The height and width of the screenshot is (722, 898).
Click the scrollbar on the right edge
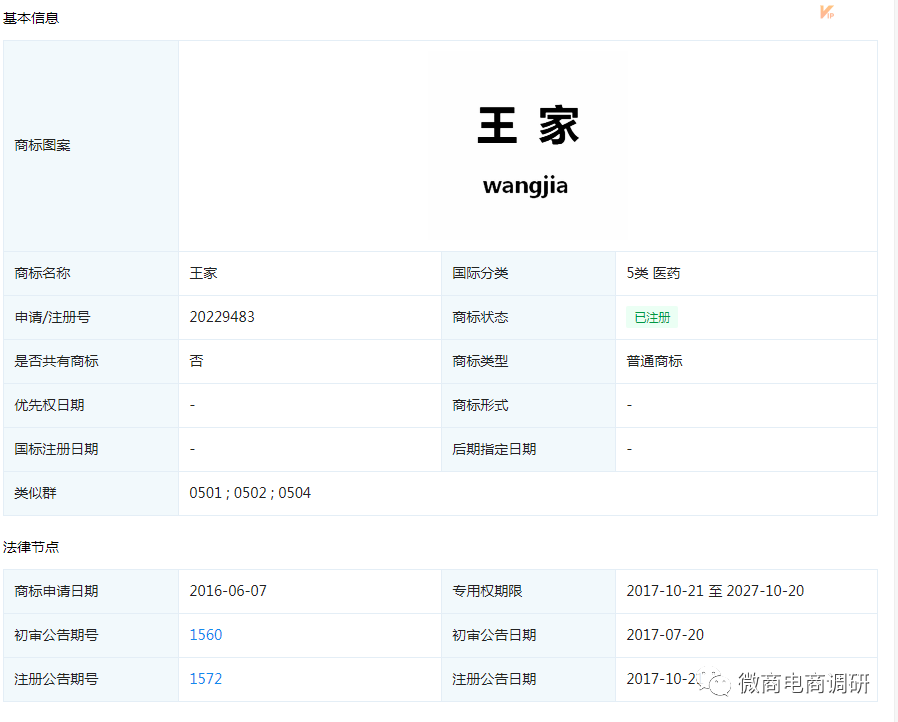893,360
